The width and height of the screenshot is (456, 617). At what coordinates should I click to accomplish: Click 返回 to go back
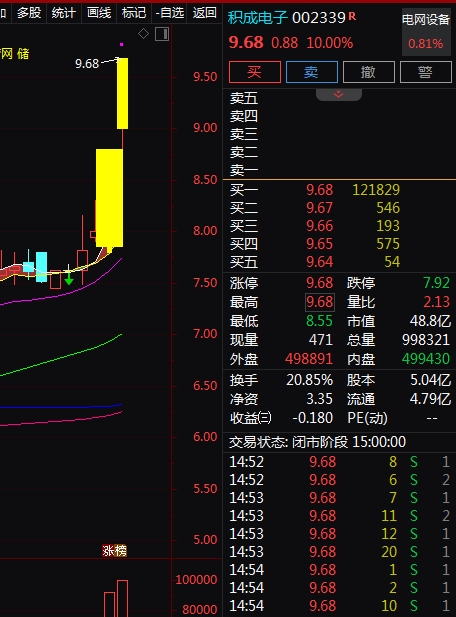204,13
